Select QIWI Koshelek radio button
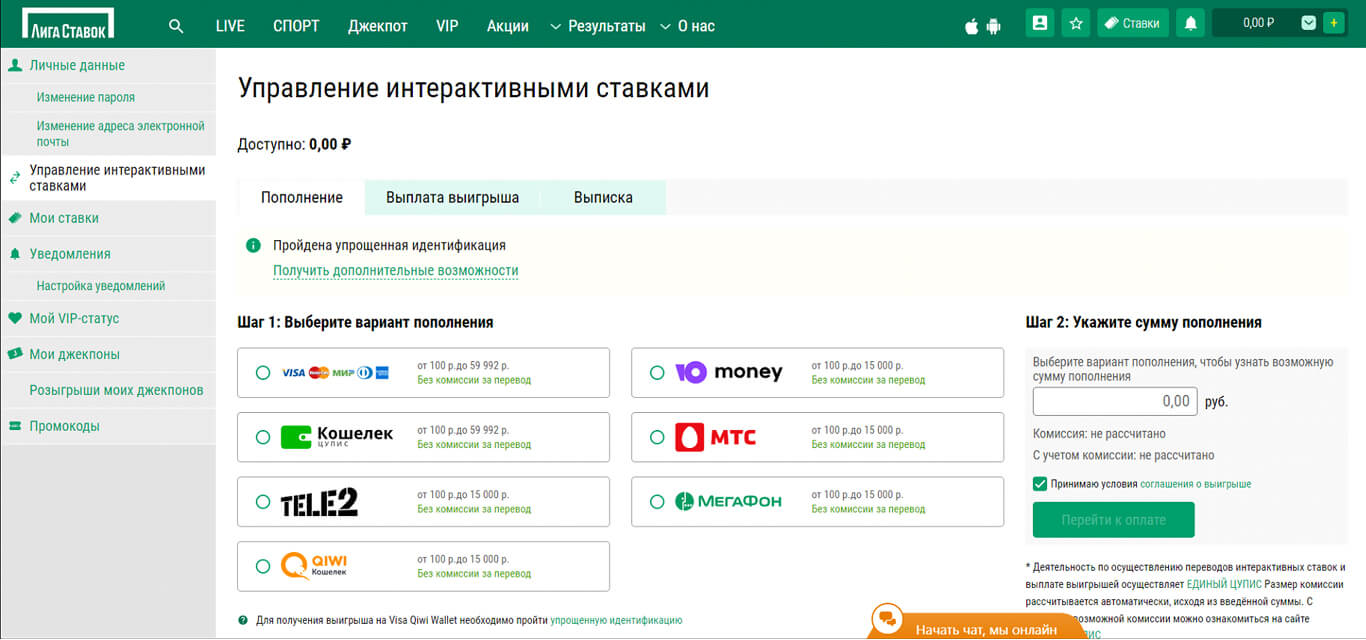Screen dimensions: 1366x640 click(x=263, y=566)
